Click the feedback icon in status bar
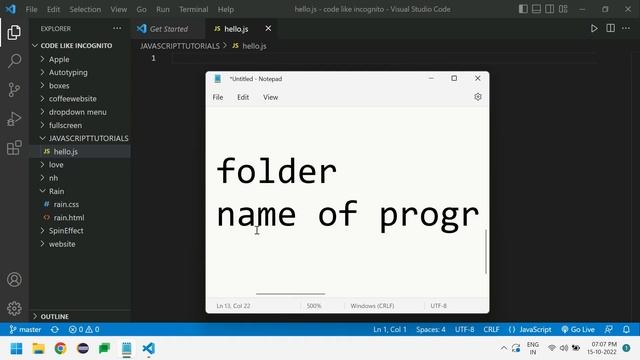This screenshot has width=640, height=360. 609,329
